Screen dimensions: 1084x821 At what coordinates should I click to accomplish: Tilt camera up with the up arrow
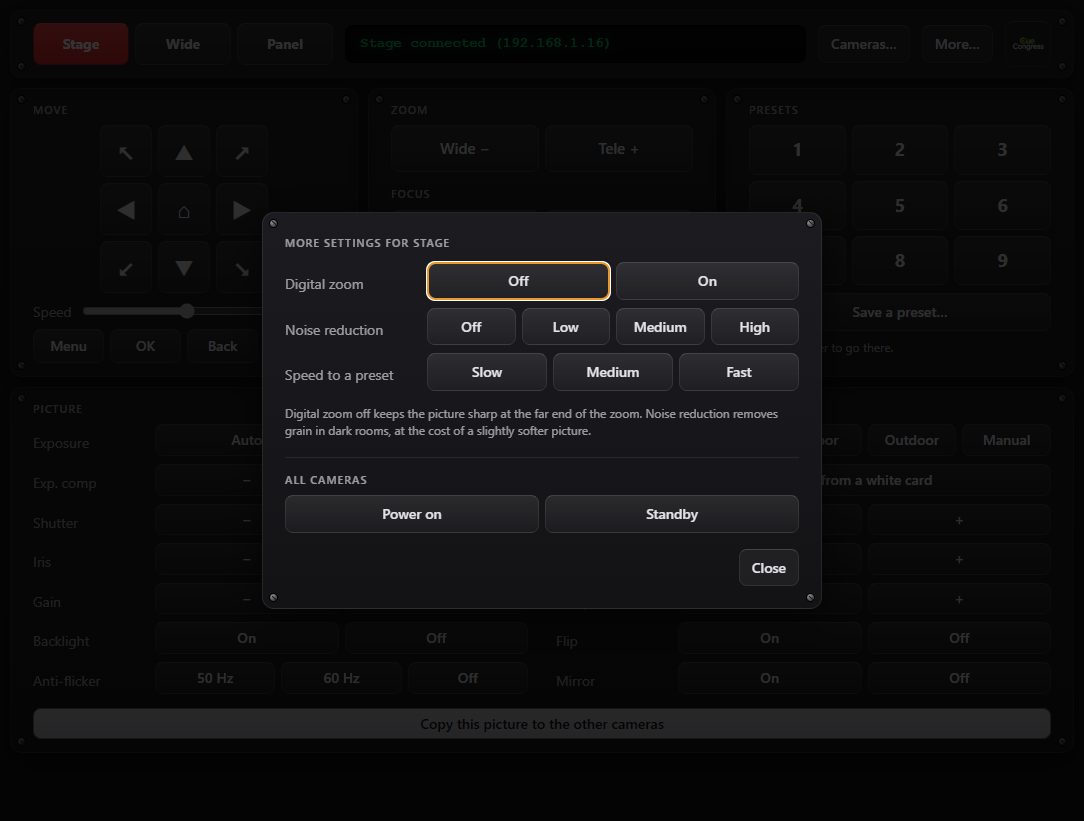tap(184, 152)
